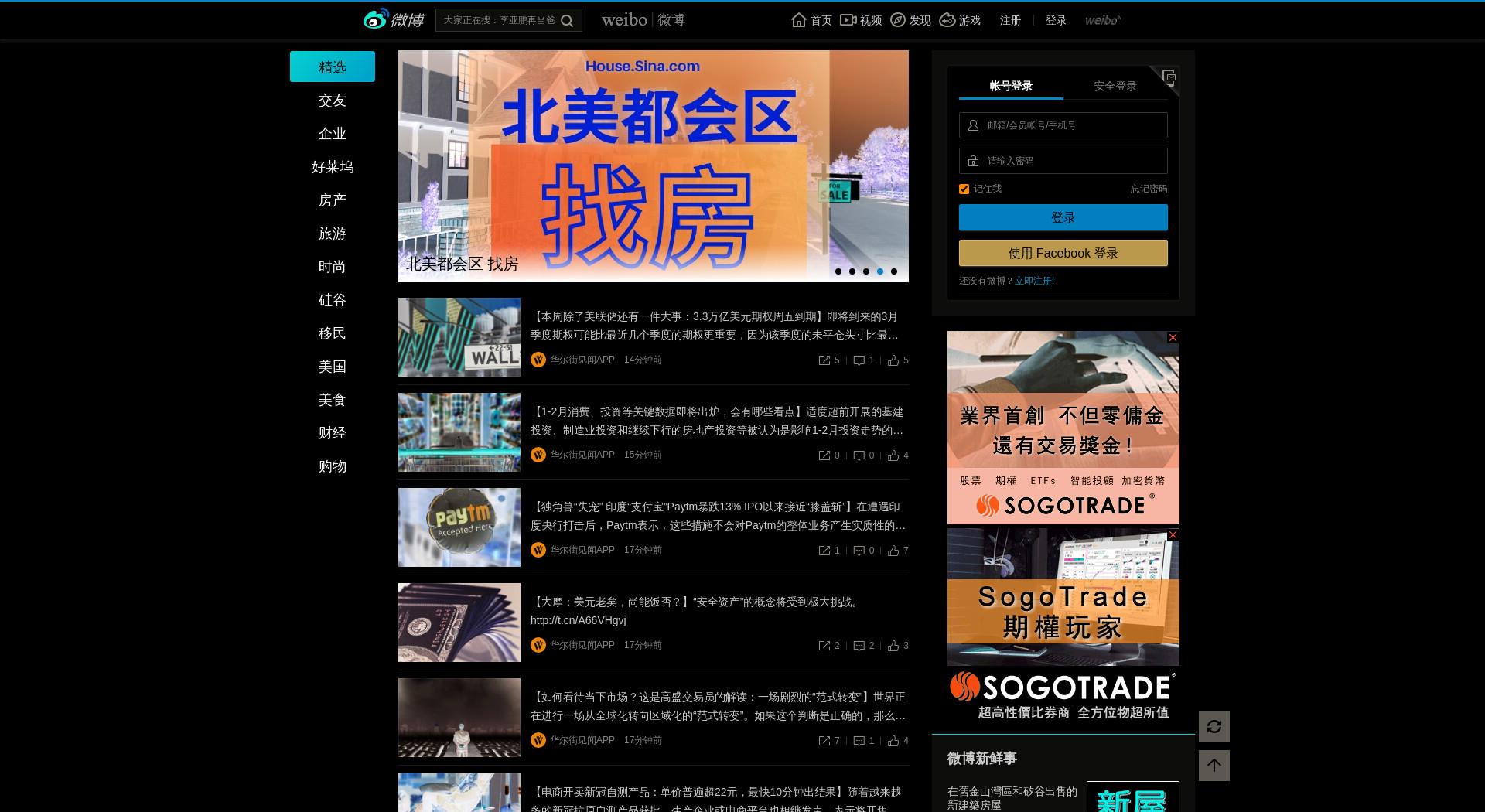1485x812 pixels.
Task: Close the top SogoTrade ad
Action: point(1173,338)
